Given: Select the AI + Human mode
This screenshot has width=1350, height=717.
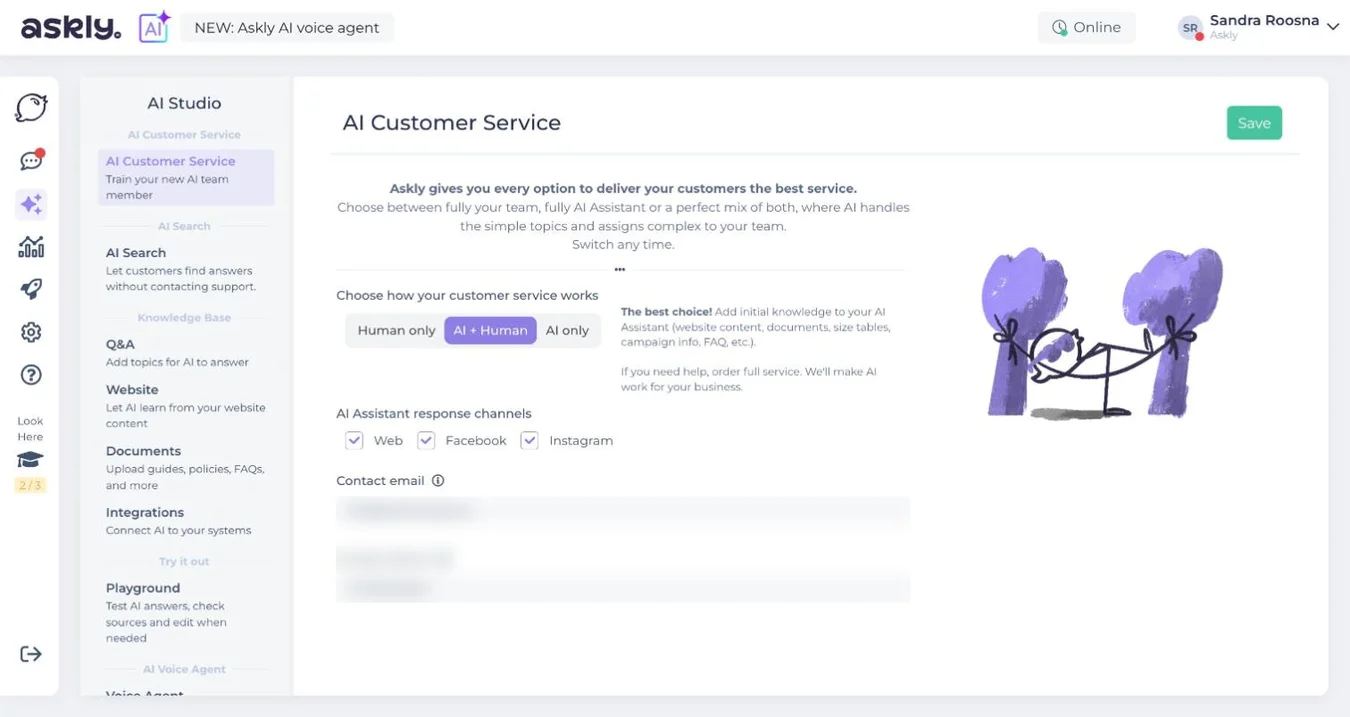Looking at the screenshot, I should [490, 331].
